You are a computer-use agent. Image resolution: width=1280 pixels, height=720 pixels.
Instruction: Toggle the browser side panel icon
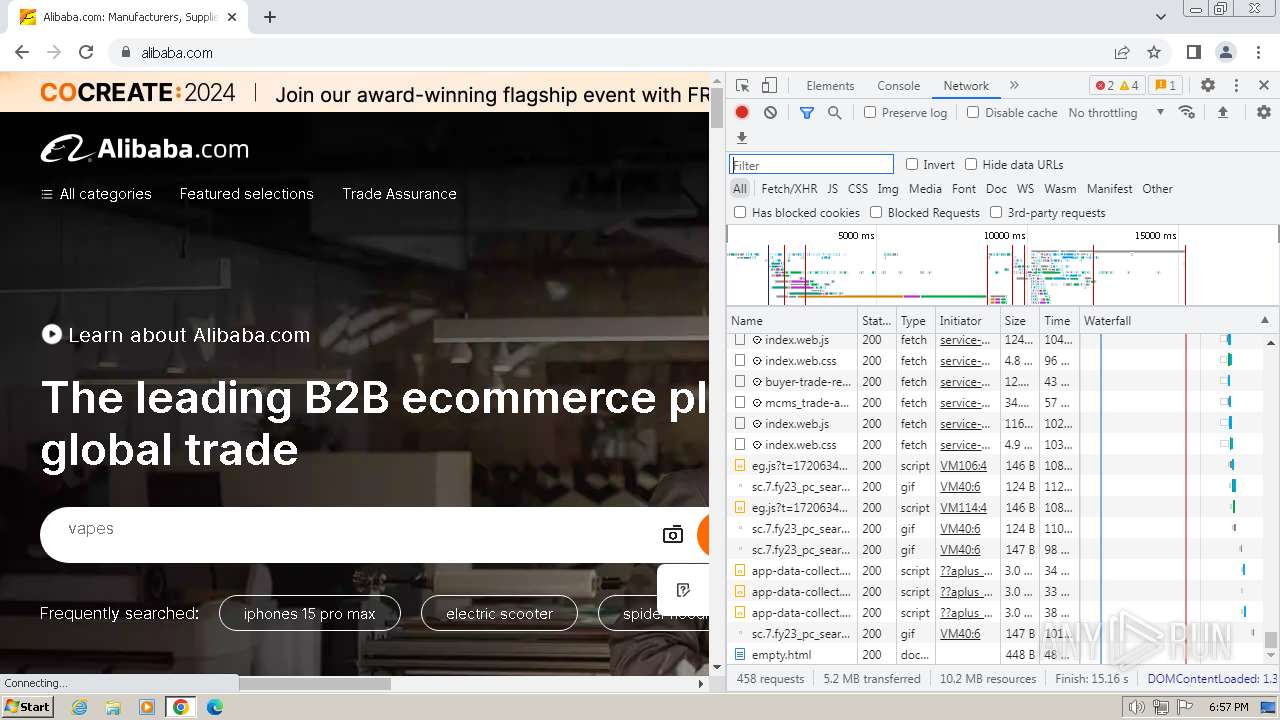coord(1194,53)
